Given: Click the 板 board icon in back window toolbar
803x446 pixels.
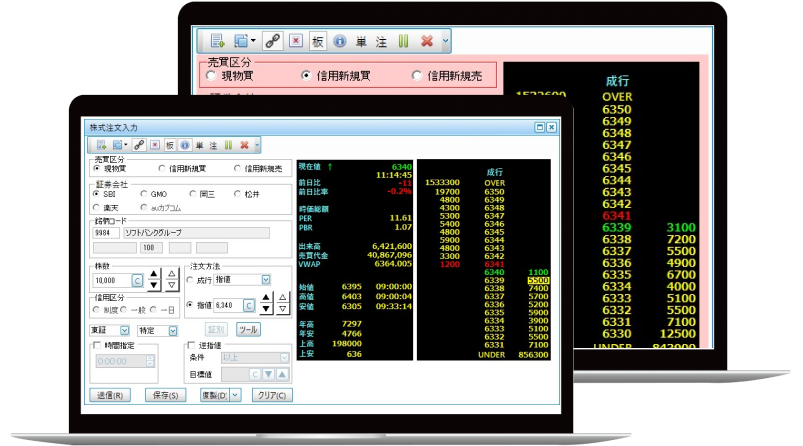Looking at the screenshot, I should [x=317, y=42].
